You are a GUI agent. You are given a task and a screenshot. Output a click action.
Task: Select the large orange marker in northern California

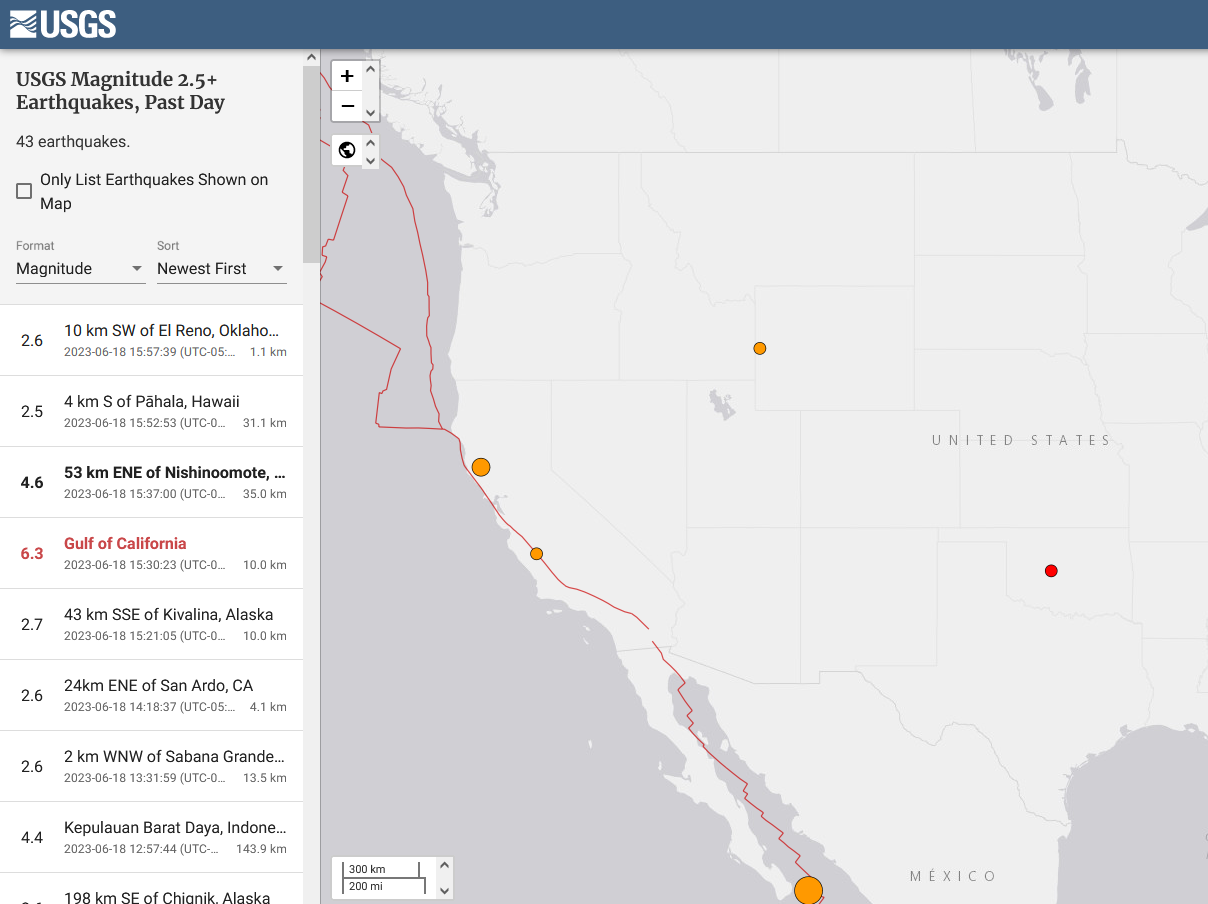(x=481, y=467)
